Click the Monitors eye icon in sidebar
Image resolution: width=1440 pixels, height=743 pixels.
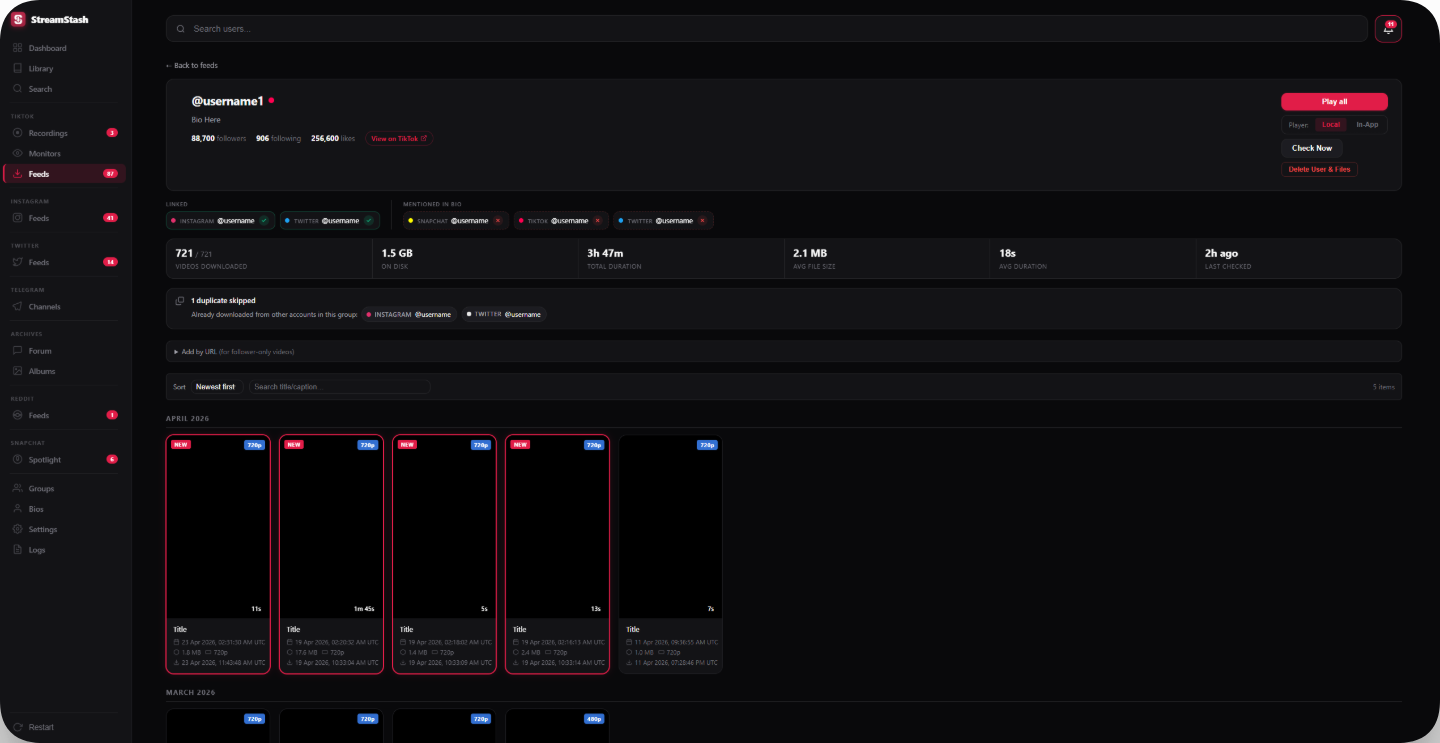pyautogui.click(x=18, y=154)
